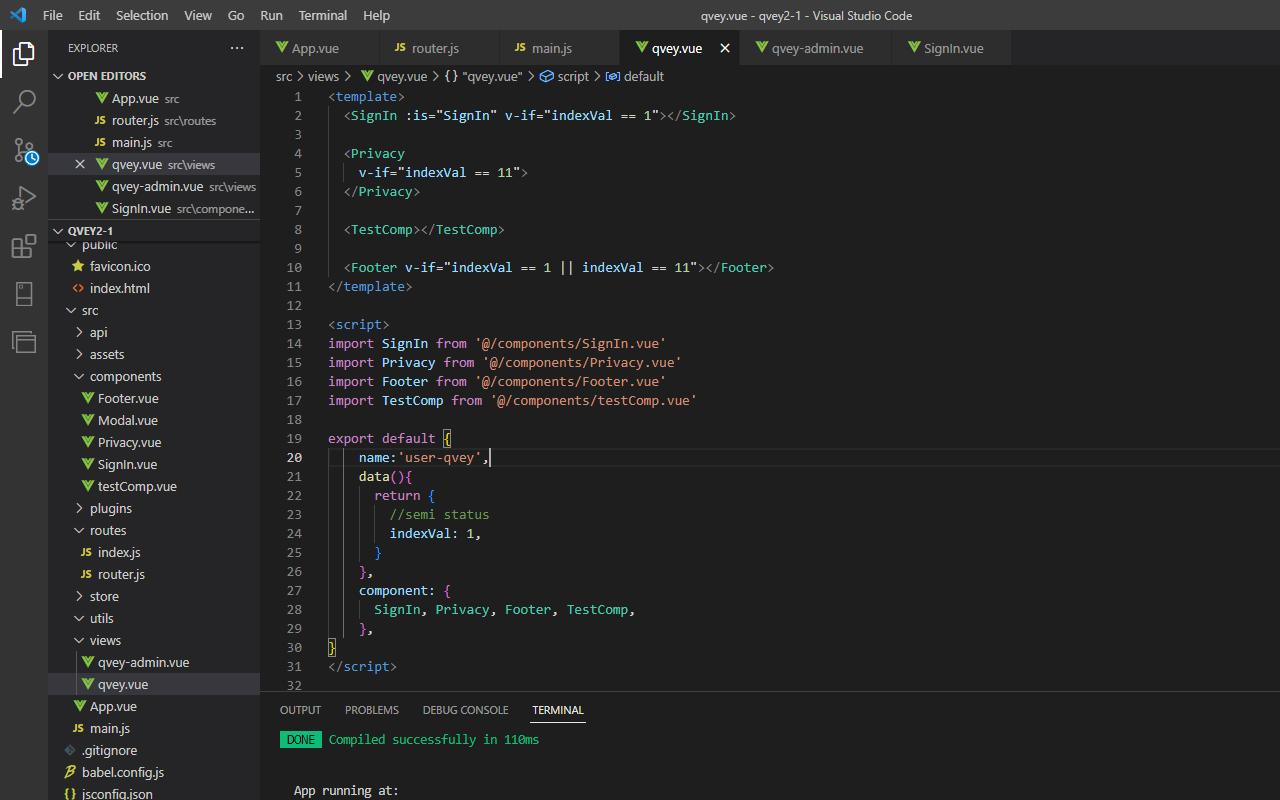This screenshot has height=800, width=1280.
Task: Open Modal.vue under components
Action: [154, 420]
